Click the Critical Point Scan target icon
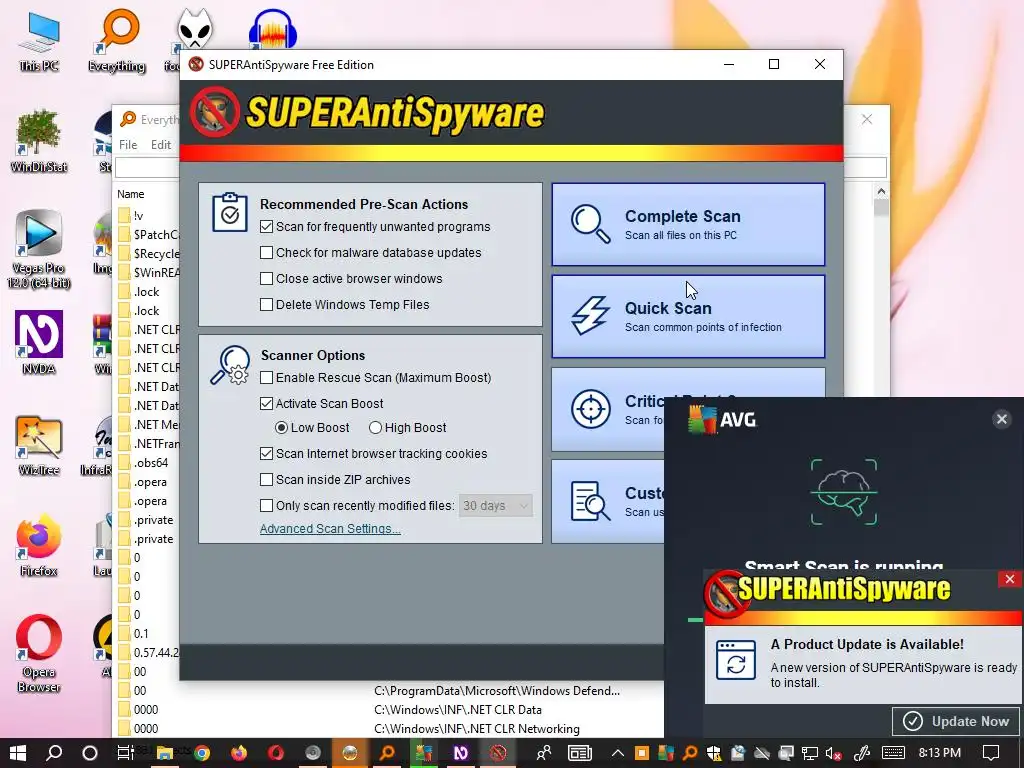This screenshot has width=1024, height=768. click(x=590, y=409)
